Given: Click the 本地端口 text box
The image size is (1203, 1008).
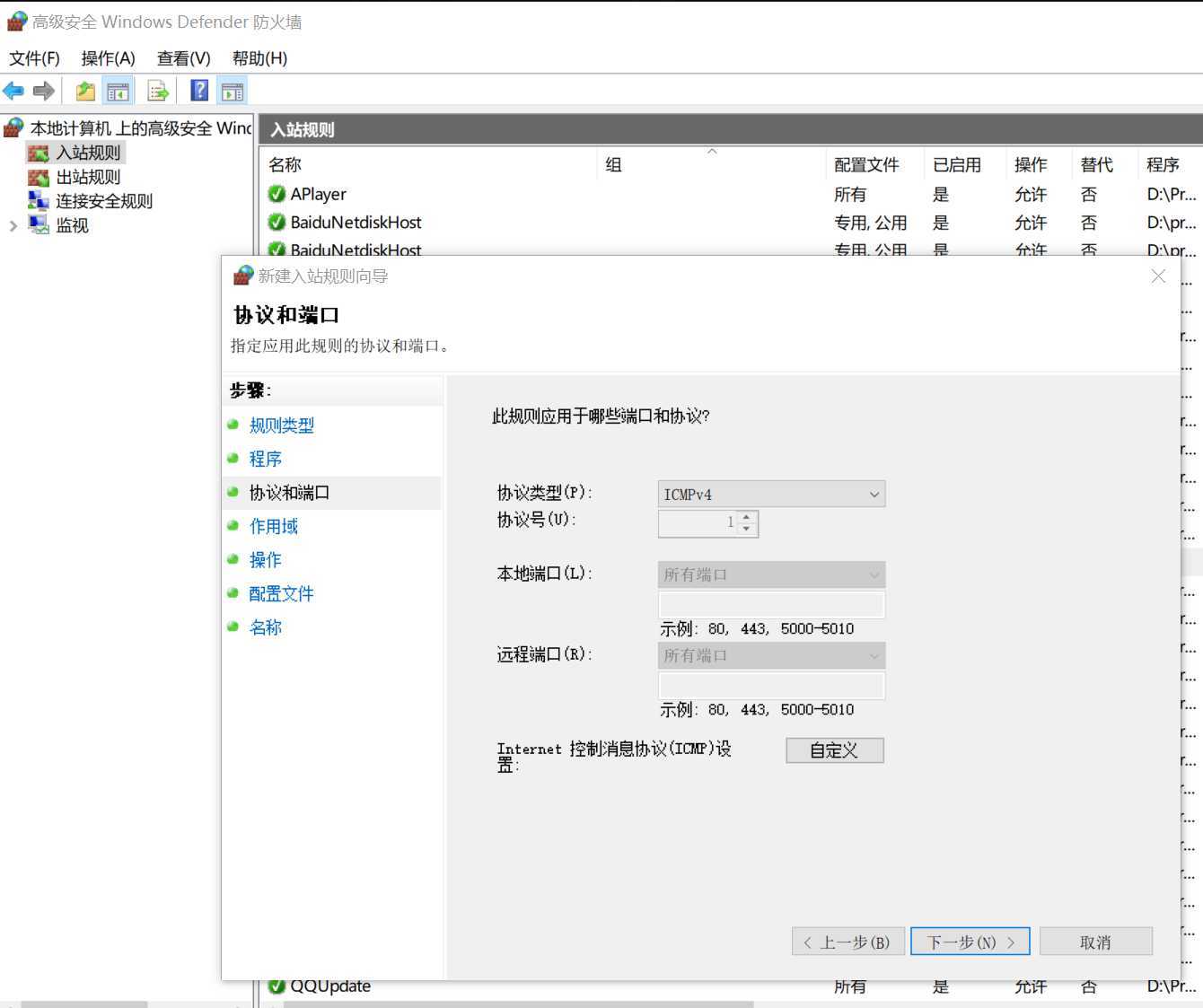Looking at the screenshot, I should pyautogui.click(x=771, y=604).
